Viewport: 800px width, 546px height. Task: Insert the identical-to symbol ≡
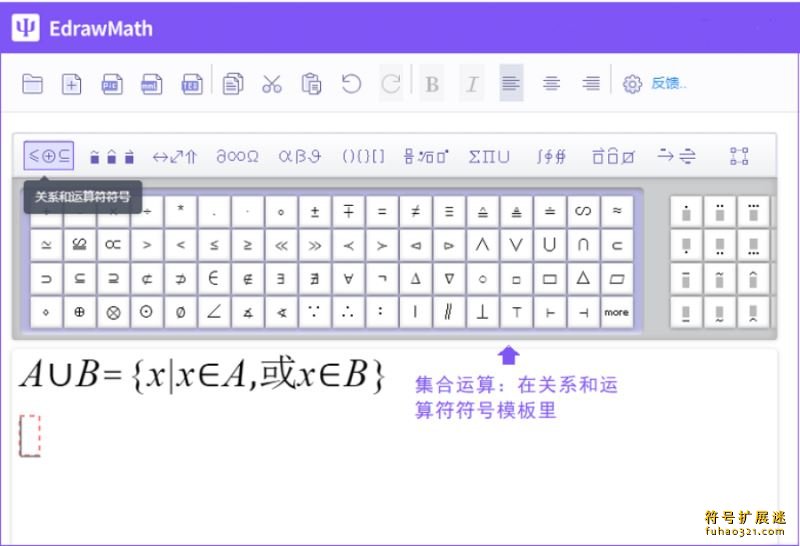tap(449, 212)
